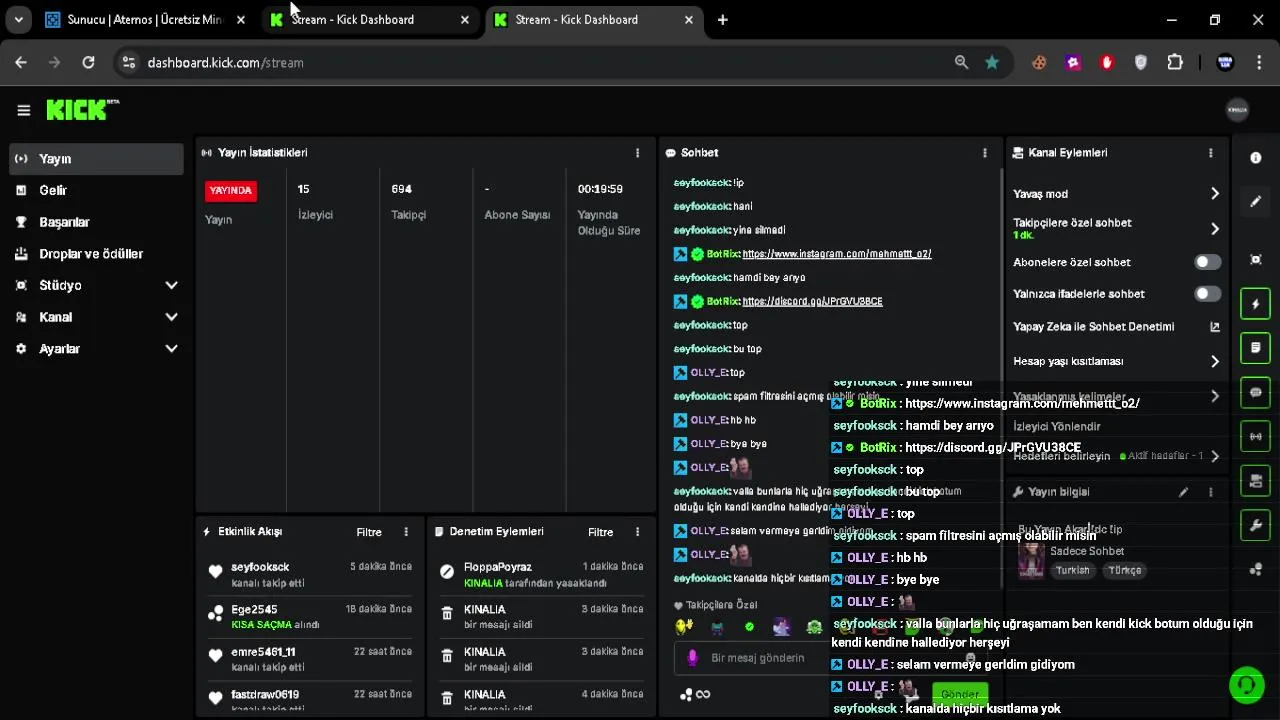Toggle the lightning bolt widget in right toolbar
This screenshot has height=720, width=1280.
pyautogui.click(x=1256, y=304)
